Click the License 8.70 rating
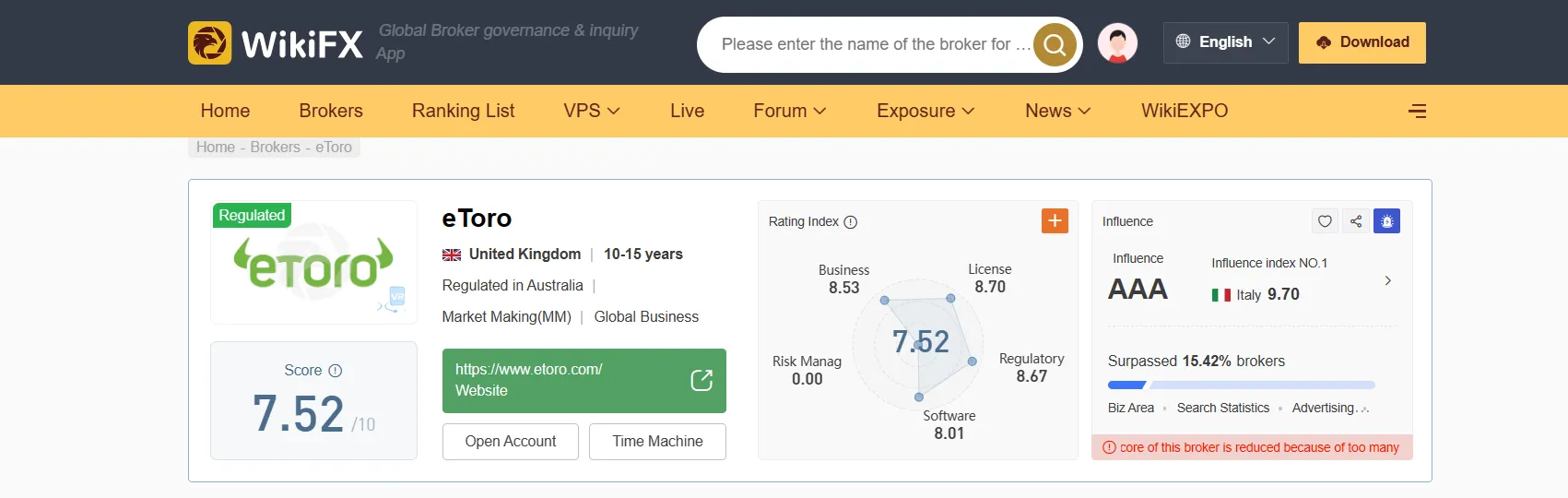Screen dimensions: 1568x498 [x=990, y=279]
